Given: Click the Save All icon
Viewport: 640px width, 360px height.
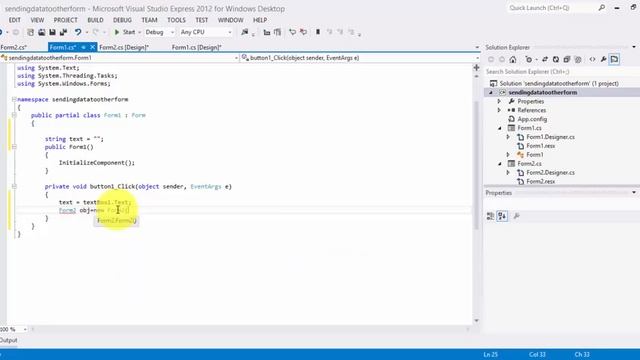Looking at the screenshot, I should coord(63,32).
